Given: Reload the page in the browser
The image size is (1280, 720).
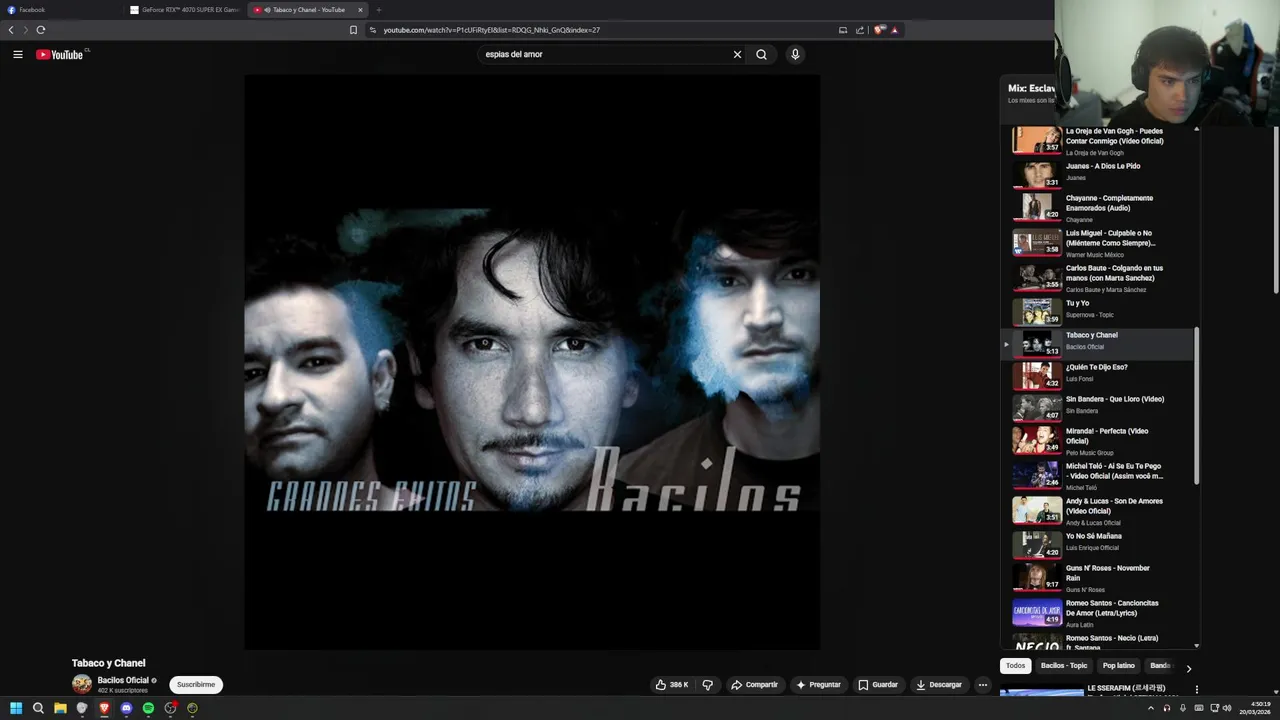Looking at the screenshot, I should pyautogui.click(x=41, y=30).
